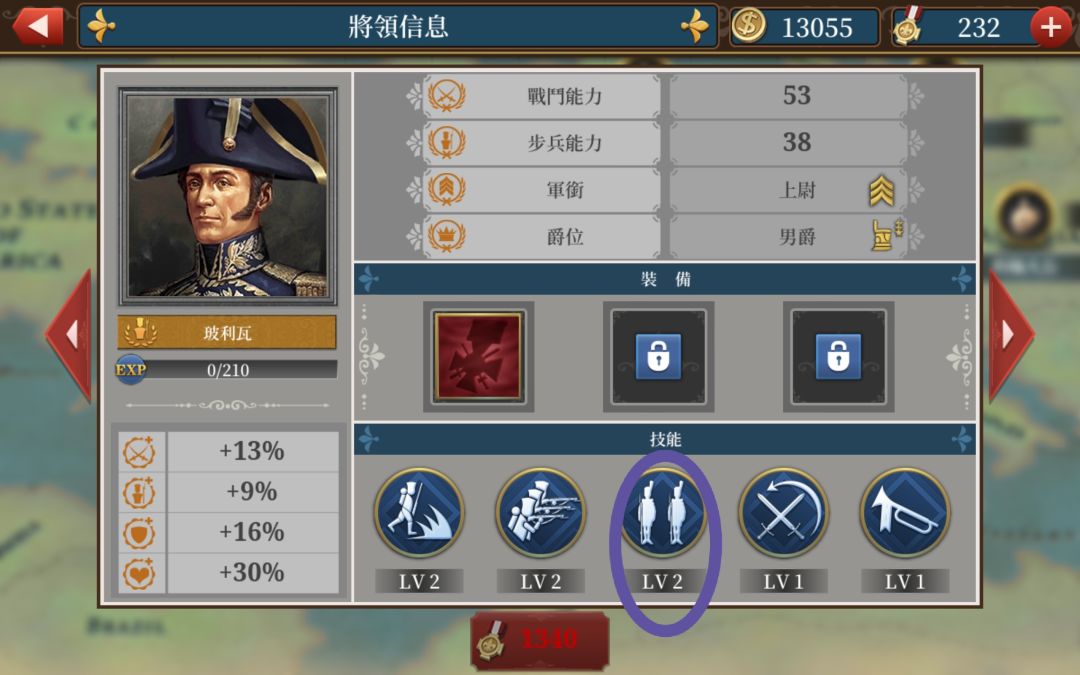Open the red equipped item slot
Image resolution: width=1080 pixels, height=675 pixels.
(478, 356)
